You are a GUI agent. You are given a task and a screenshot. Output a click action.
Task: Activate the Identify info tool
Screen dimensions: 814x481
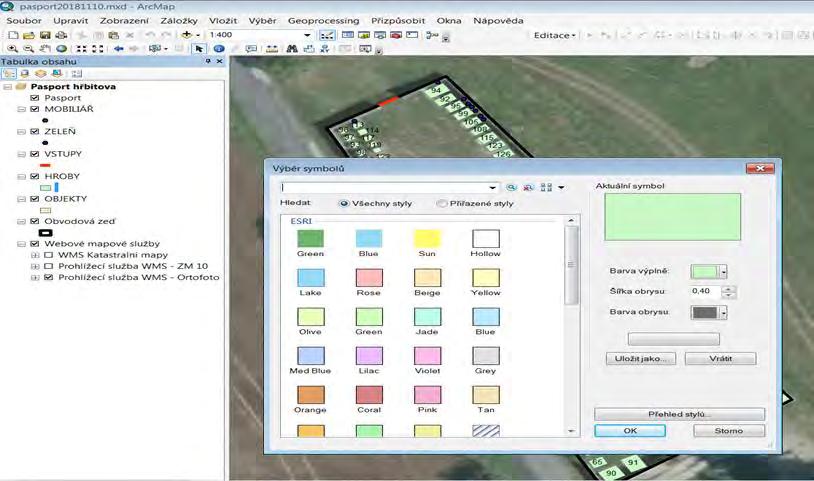tap(219, 49)
